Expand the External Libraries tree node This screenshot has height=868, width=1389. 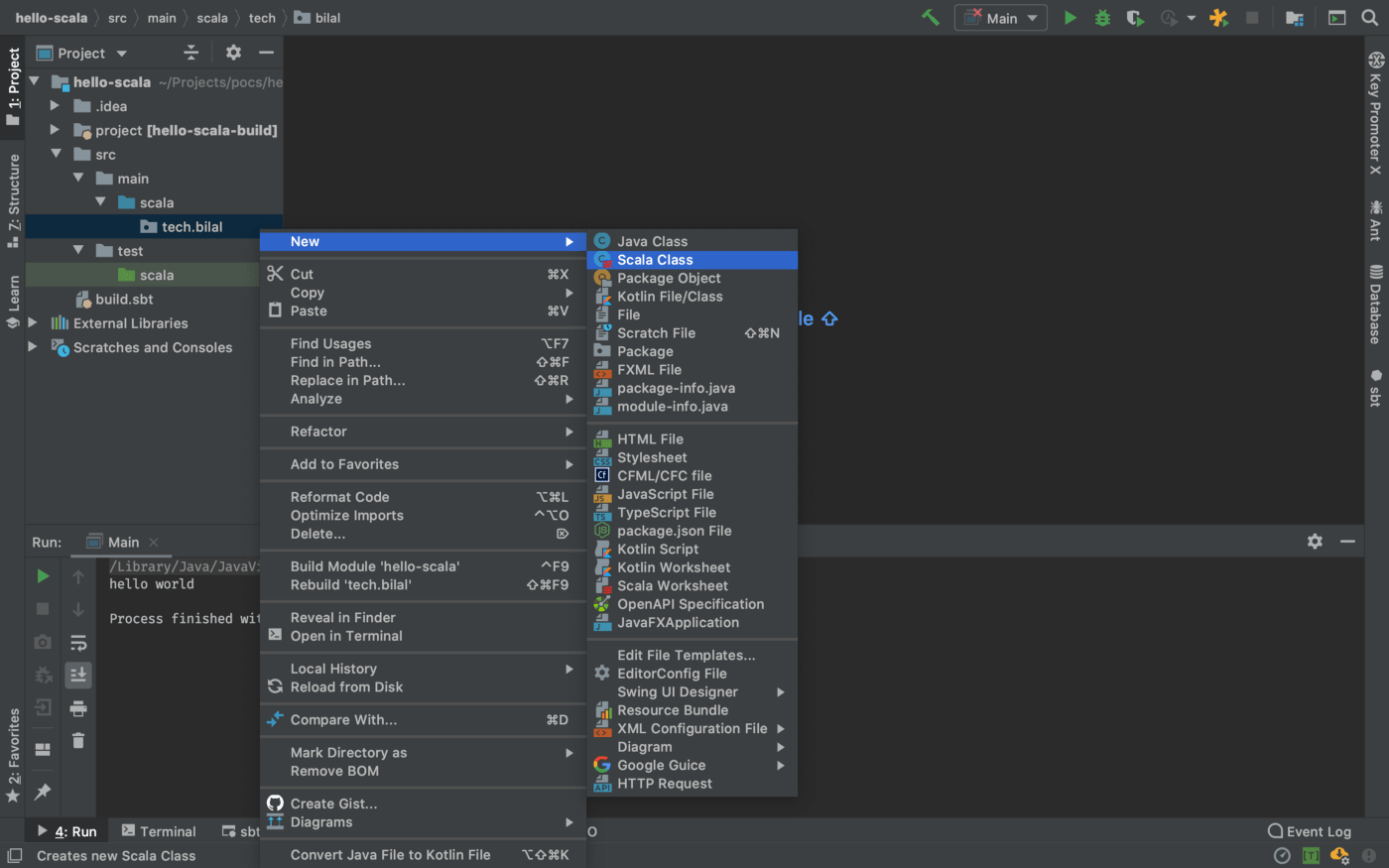pyautogui.click(x=33, y=323)
